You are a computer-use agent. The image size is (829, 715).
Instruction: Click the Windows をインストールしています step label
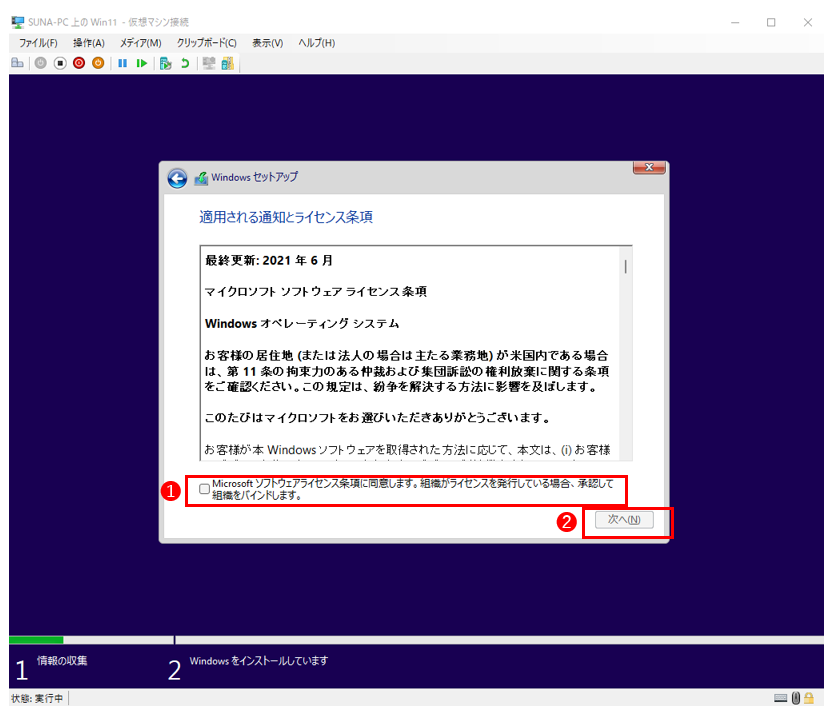(x=259, y=661)
